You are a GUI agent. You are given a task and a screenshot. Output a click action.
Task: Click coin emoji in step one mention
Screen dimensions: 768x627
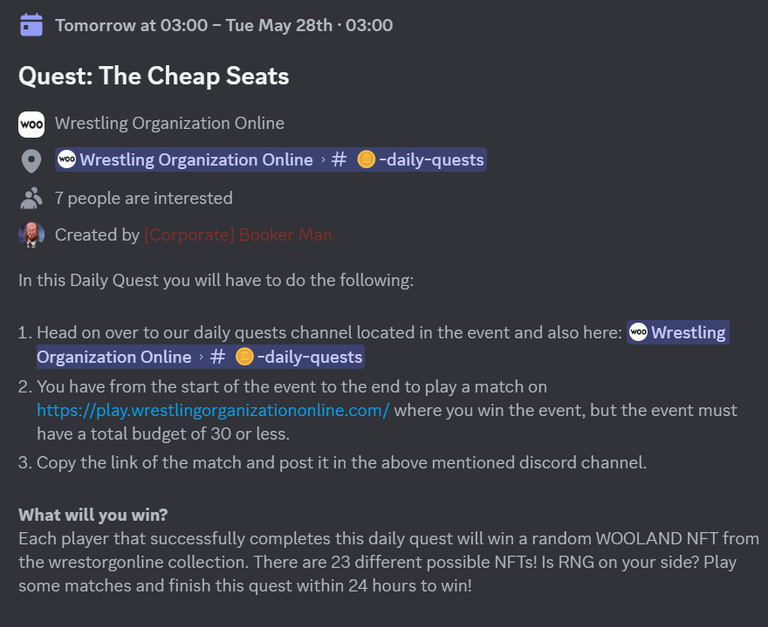click(244, 357)
